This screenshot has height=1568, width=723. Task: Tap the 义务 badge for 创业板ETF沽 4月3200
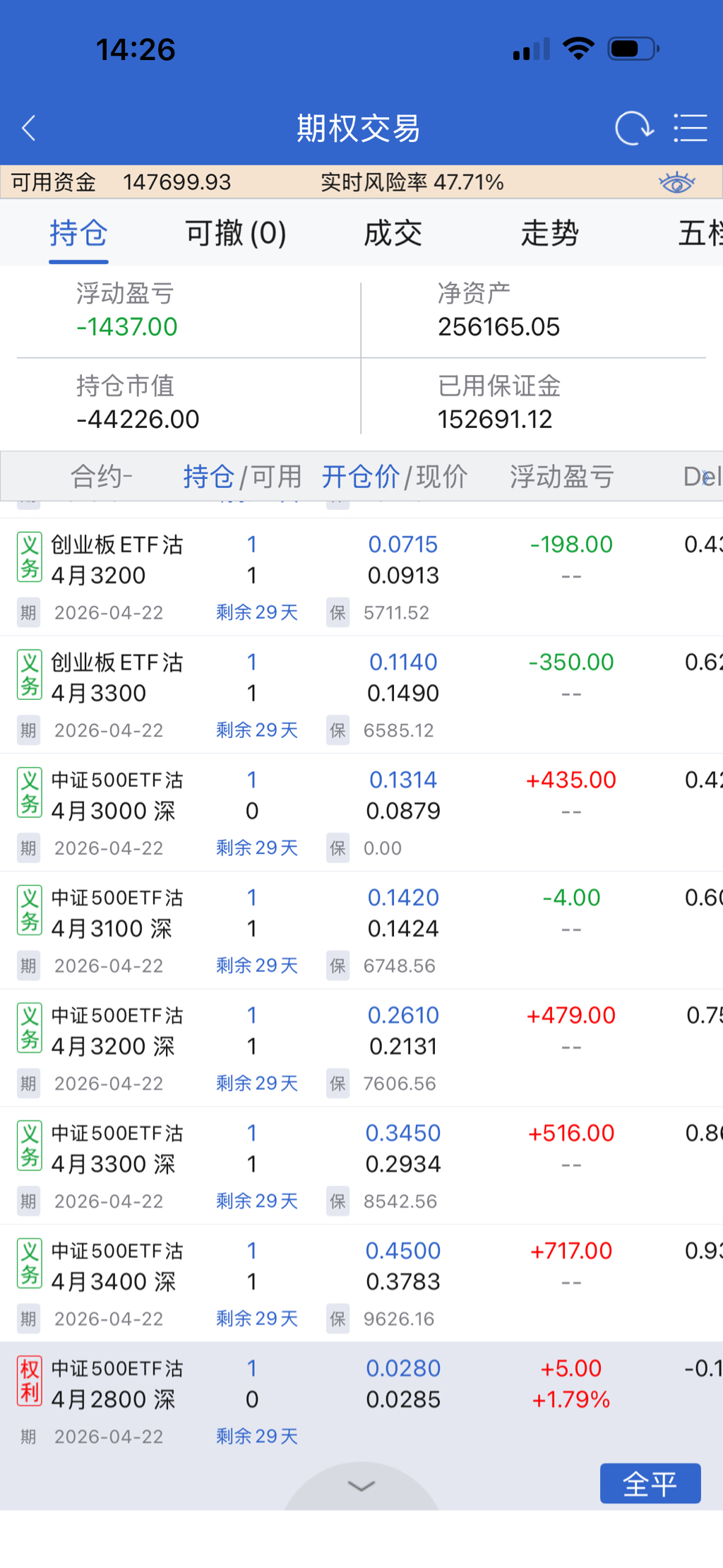tap(30, 557)
